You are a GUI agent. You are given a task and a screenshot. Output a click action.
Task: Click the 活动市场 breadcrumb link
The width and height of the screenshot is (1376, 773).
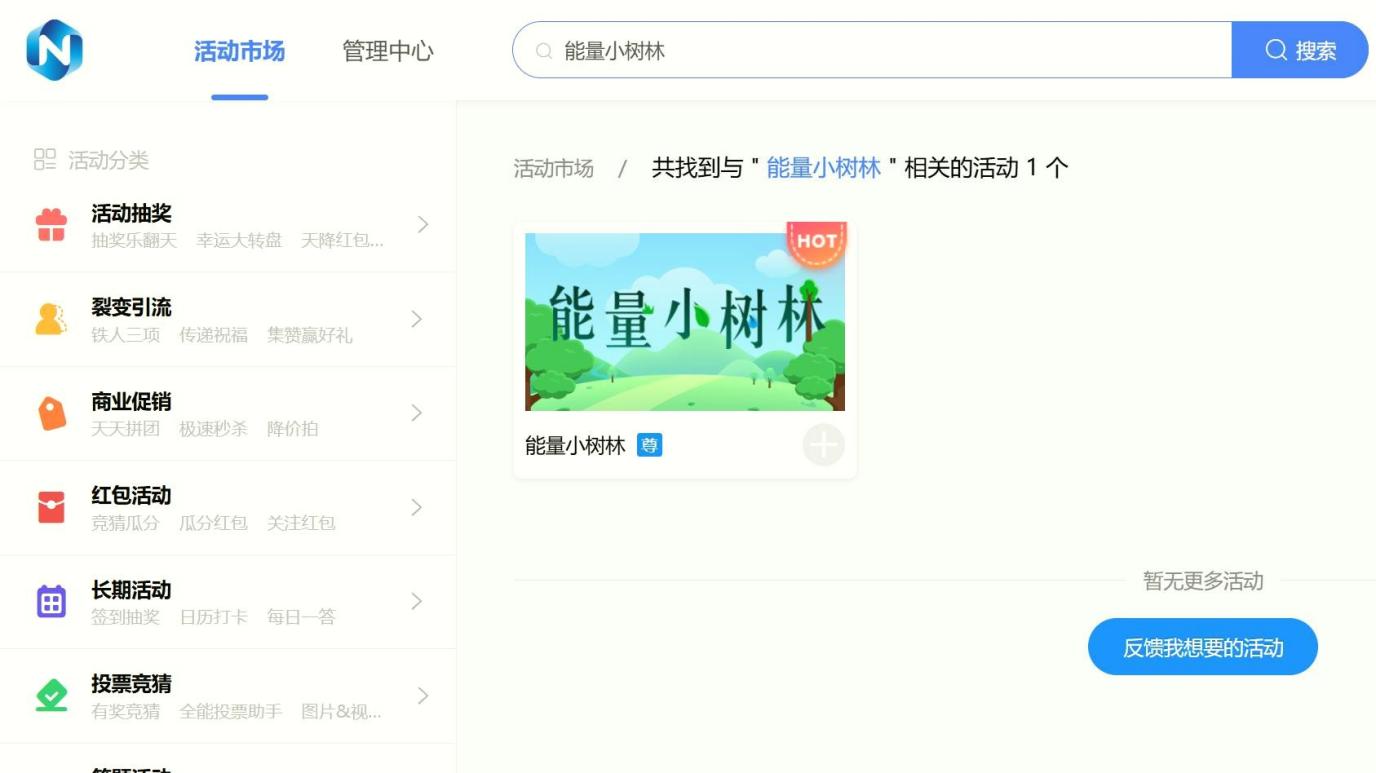pos(553,169)
